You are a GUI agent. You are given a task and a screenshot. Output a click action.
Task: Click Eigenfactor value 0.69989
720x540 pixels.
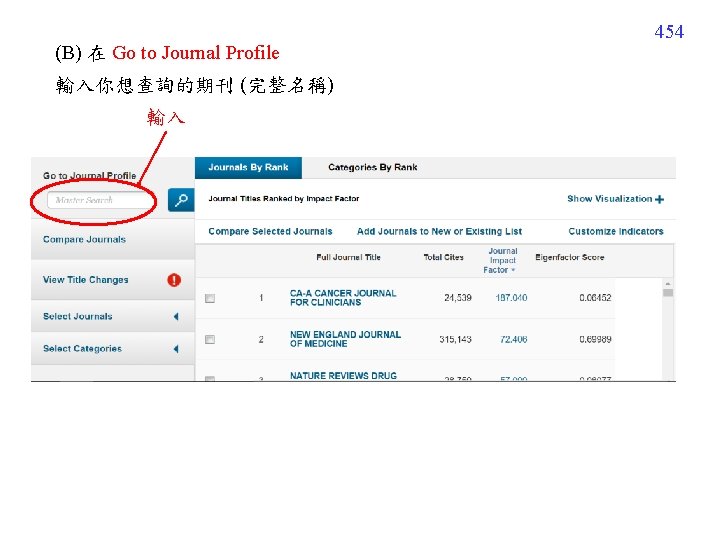click(595, 339)
